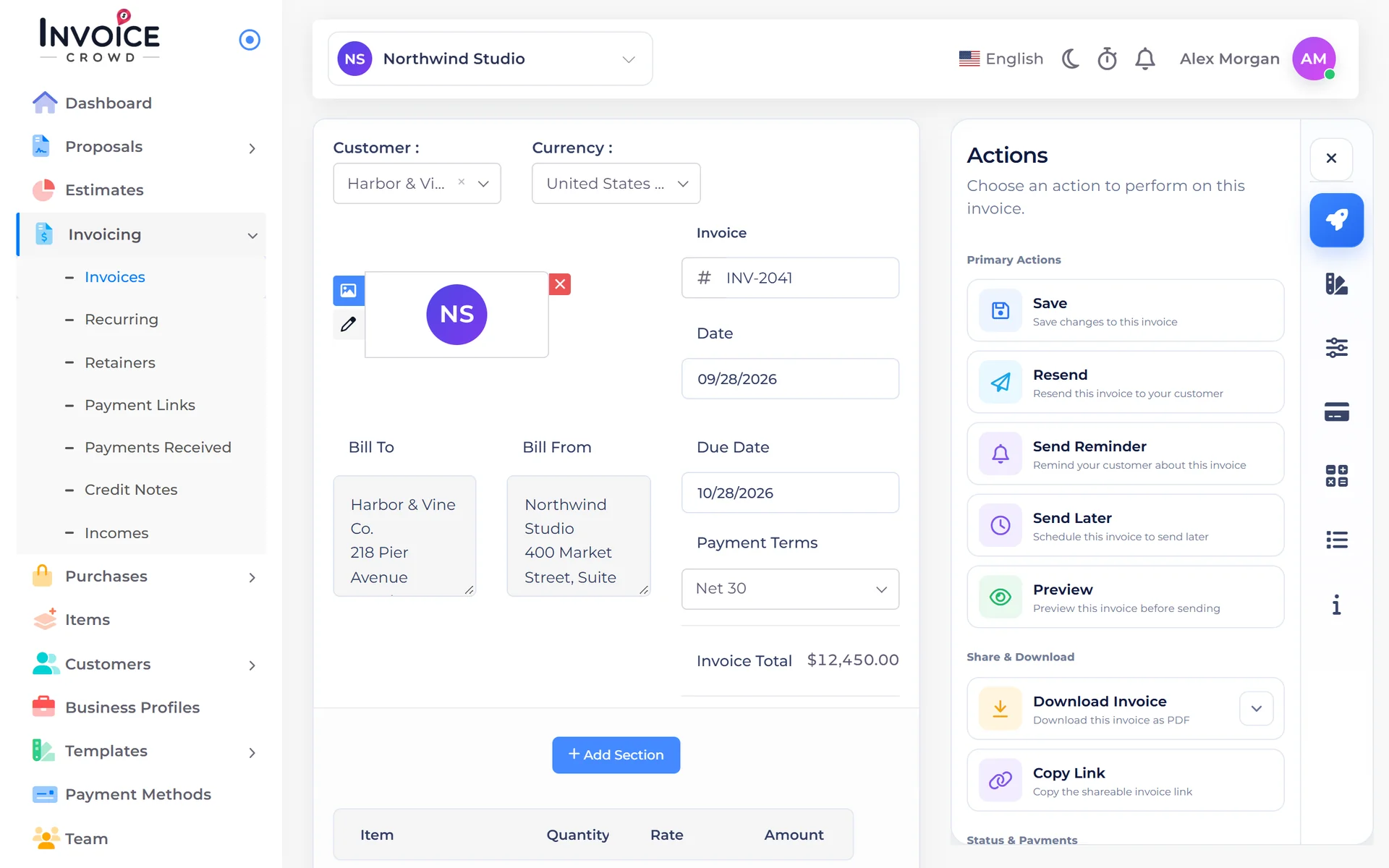This screenshot has width=1389, height=868.
Task: Clear the selected customer Harbor & Vine
Action: pyautogui.click(x=462, y=182)
